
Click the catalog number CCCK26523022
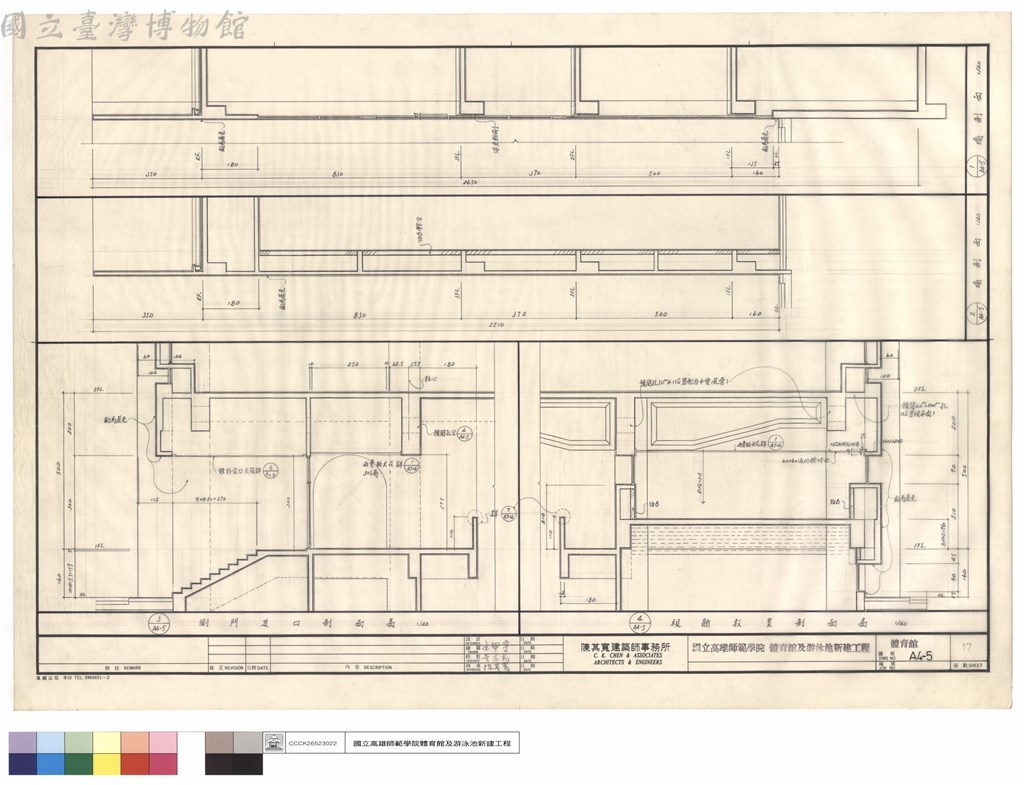tap(312, 743)
